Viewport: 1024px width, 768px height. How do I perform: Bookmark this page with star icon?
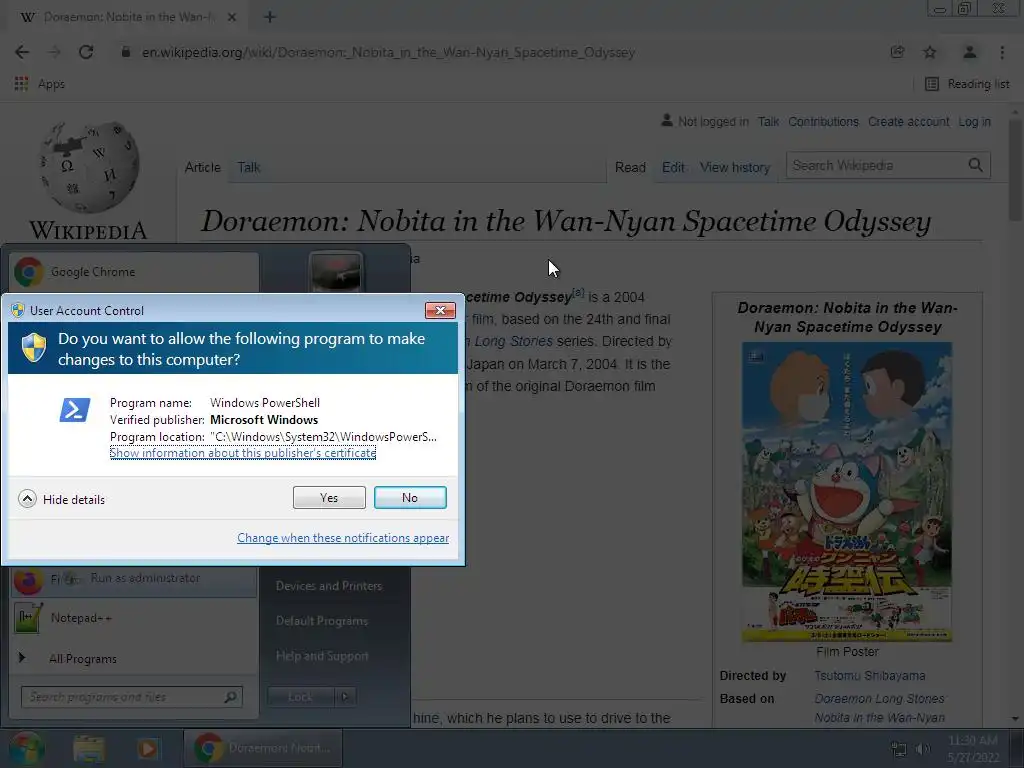click(x=930, y=52)
